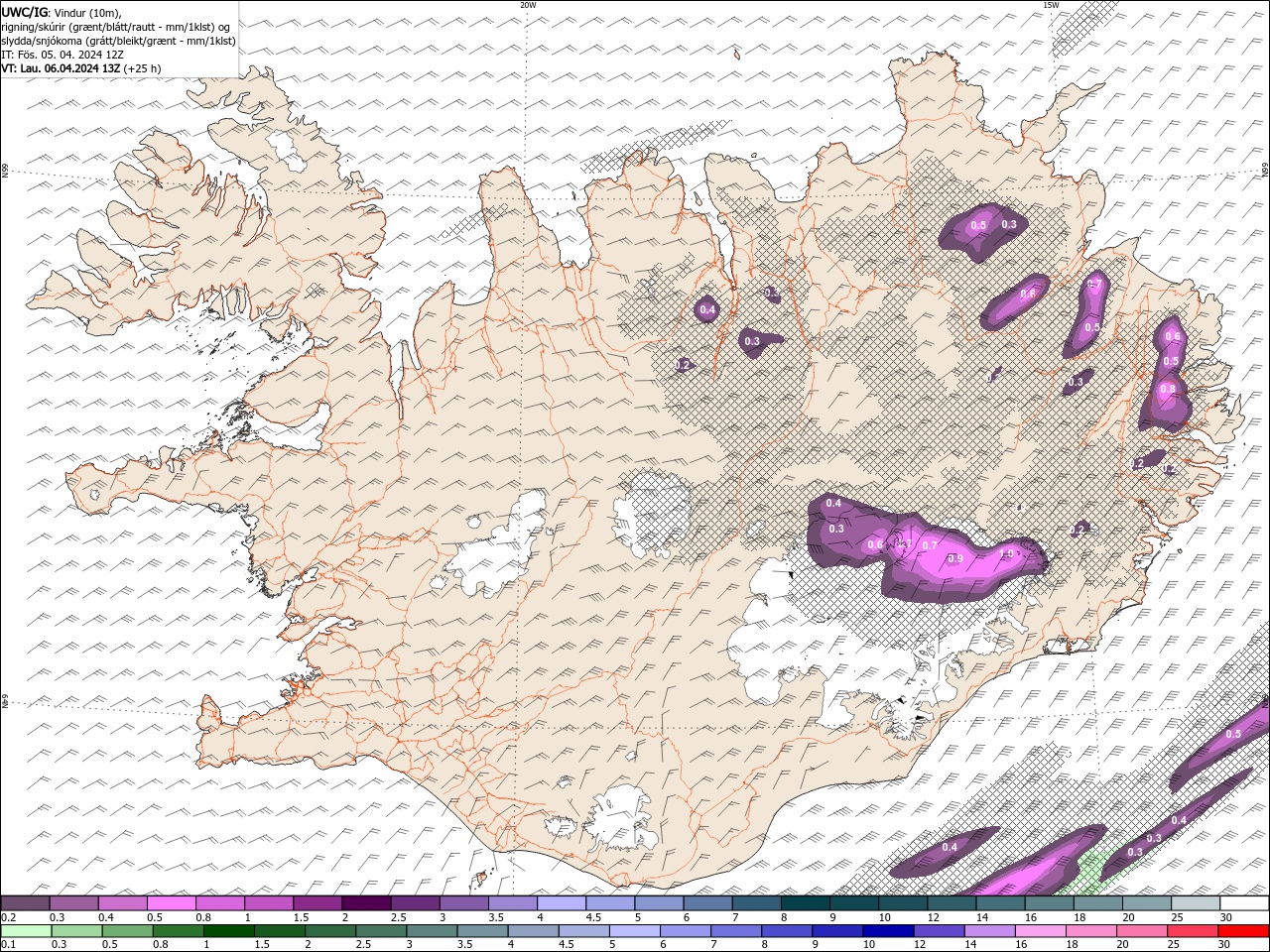Click the violet 12 rain legend swatch

[939, 930]
